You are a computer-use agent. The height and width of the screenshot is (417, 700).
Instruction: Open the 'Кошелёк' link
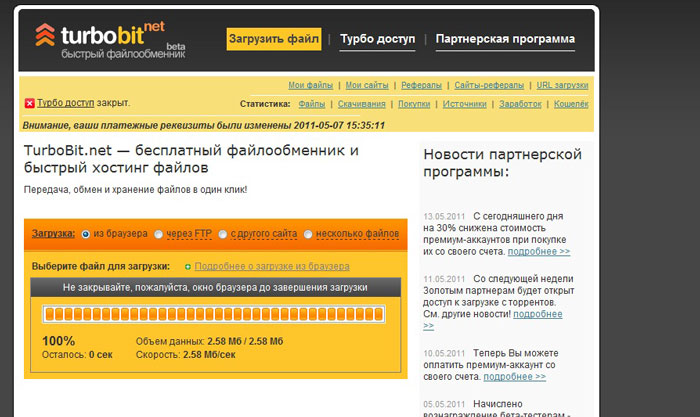(571, 104)
